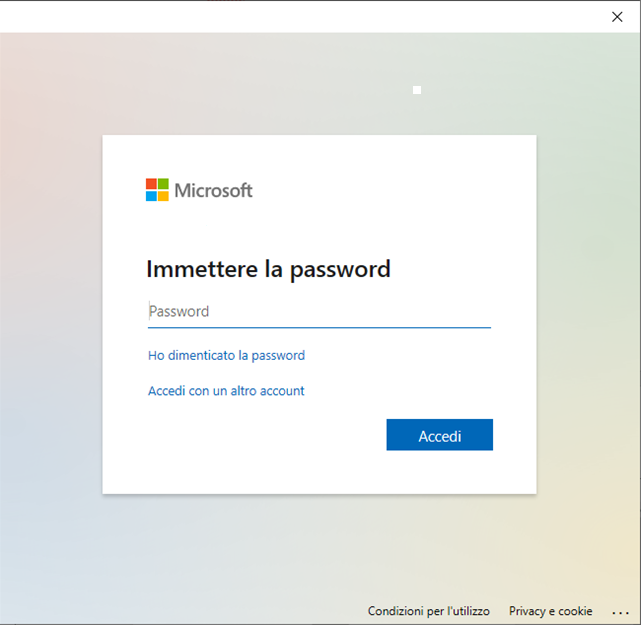The width and height of the screenshot is (641, 625).
Task: Open the "Privacy e cookie" link
Action: point(550,611)
